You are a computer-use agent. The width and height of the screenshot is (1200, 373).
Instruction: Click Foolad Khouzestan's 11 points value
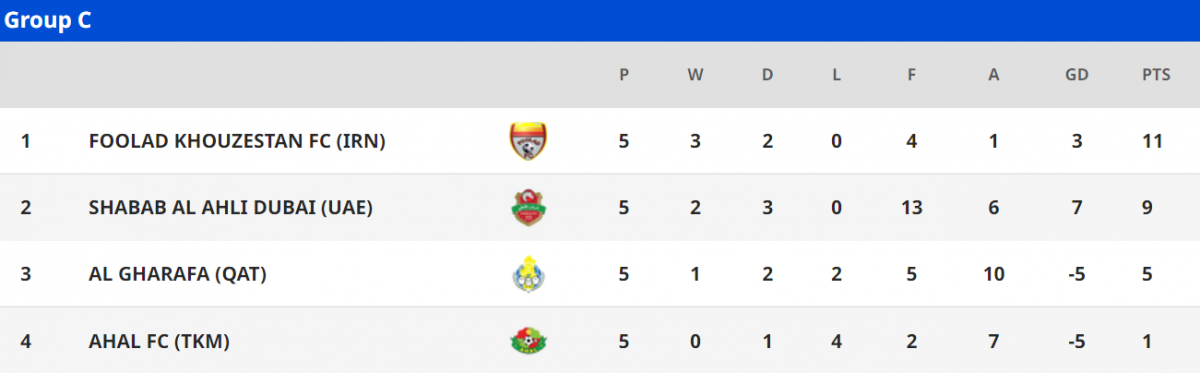(1152, 141)
